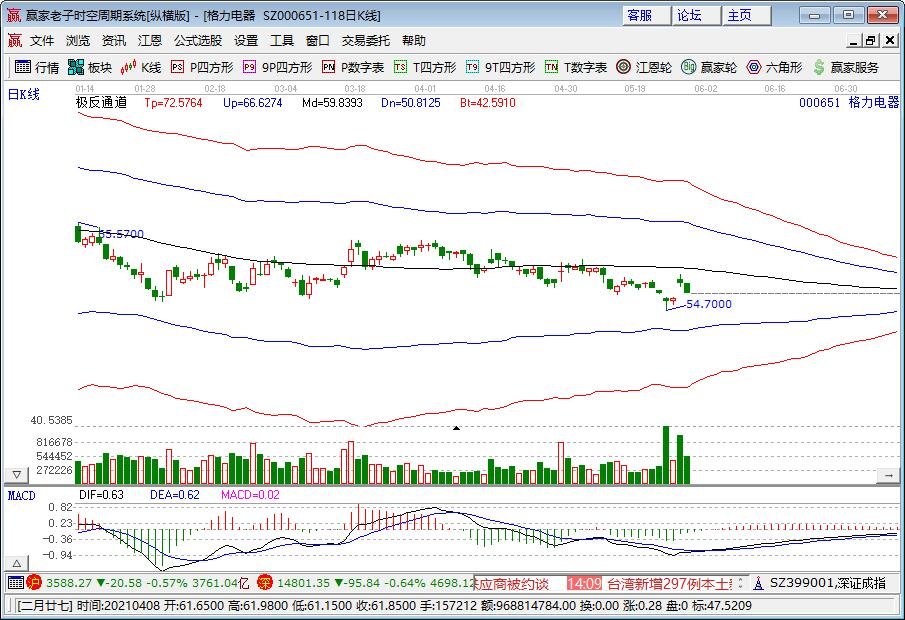905x620 pixels.
Task: Click the 000651 格力电器 stock label
Action: click(849, 103)
